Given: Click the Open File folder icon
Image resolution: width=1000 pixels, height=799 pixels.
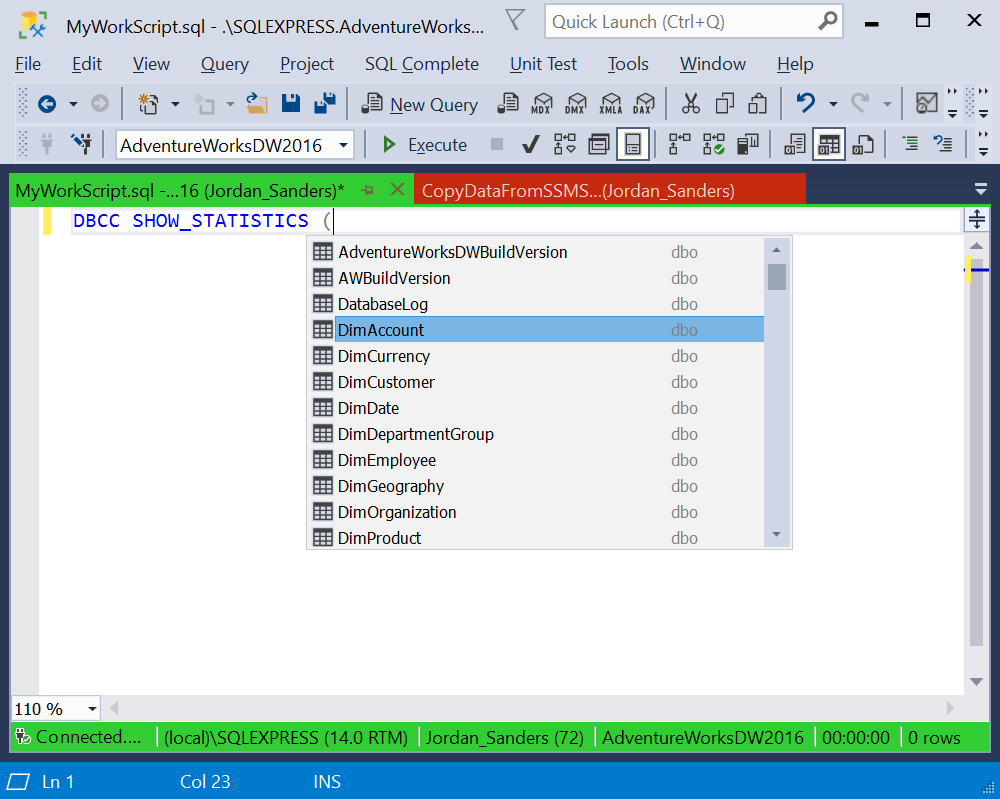Looking at the screenshot, I should tap(257, 103).
